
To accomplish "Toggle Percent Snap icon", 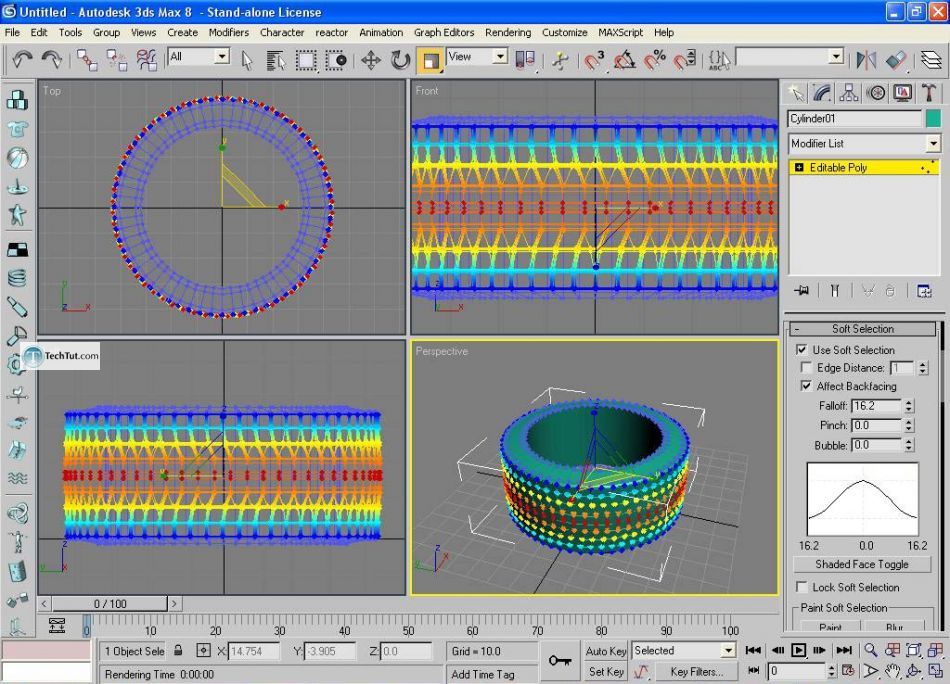I will point(655,60).
